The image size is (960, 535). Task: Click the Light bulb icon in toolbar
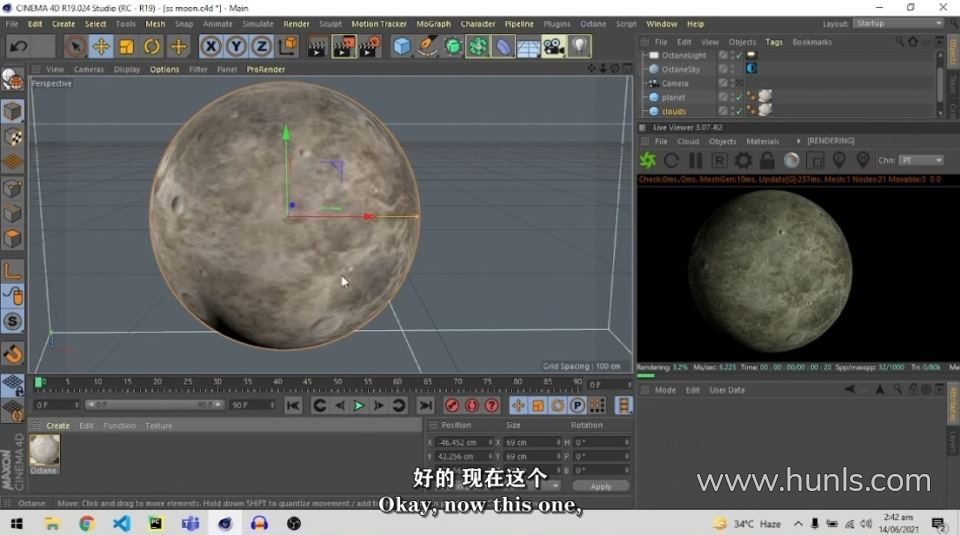(579, 46)
